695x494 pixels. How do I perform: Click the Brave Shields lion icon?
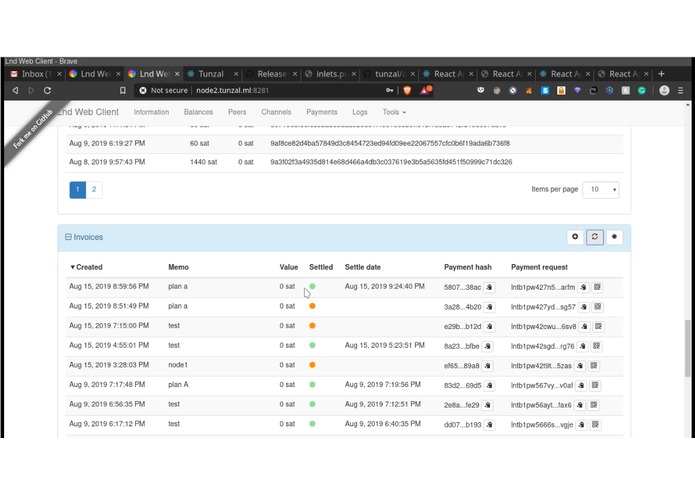pyautogui.click(x=407, y=90)
